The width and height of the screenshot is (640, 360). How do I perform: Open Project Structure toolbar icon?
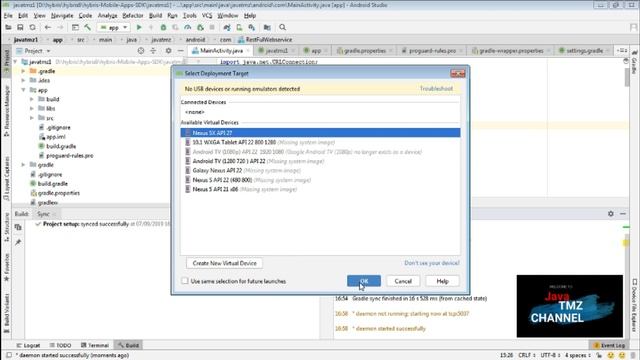pyautogui.click(x=267, y=27)
